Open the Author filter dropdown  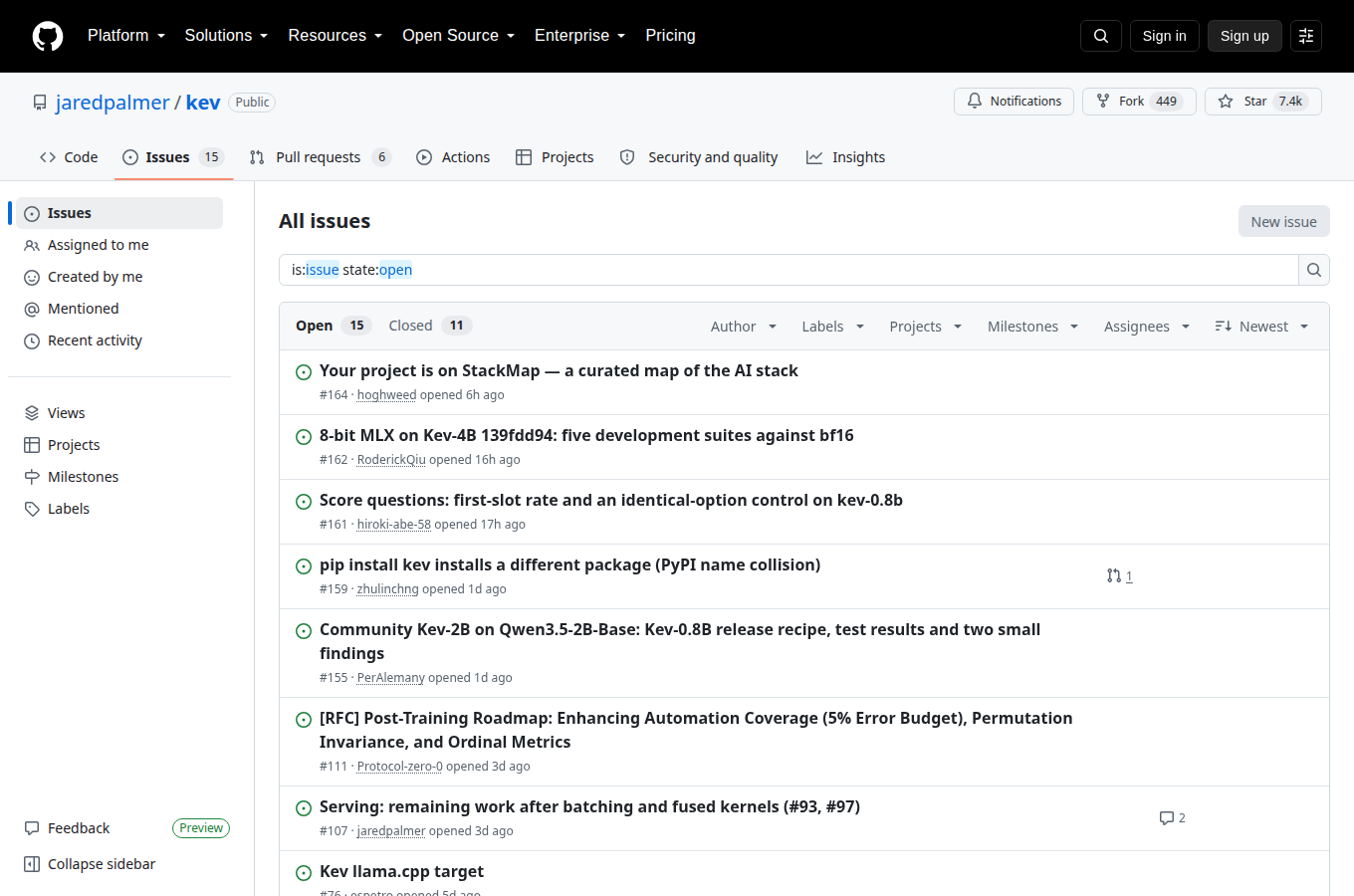(743, 327)
